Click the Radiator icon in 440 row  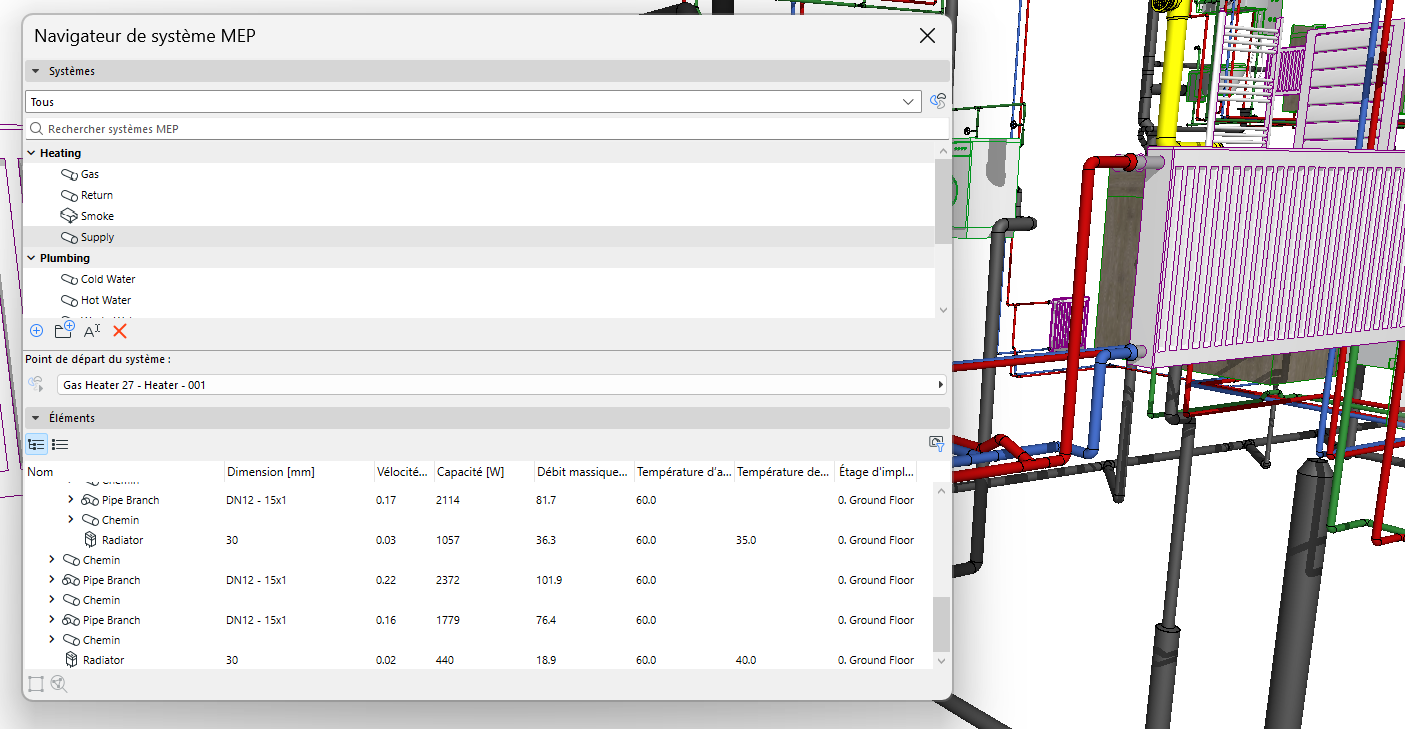pyautogui.click(x=71, y=660)
